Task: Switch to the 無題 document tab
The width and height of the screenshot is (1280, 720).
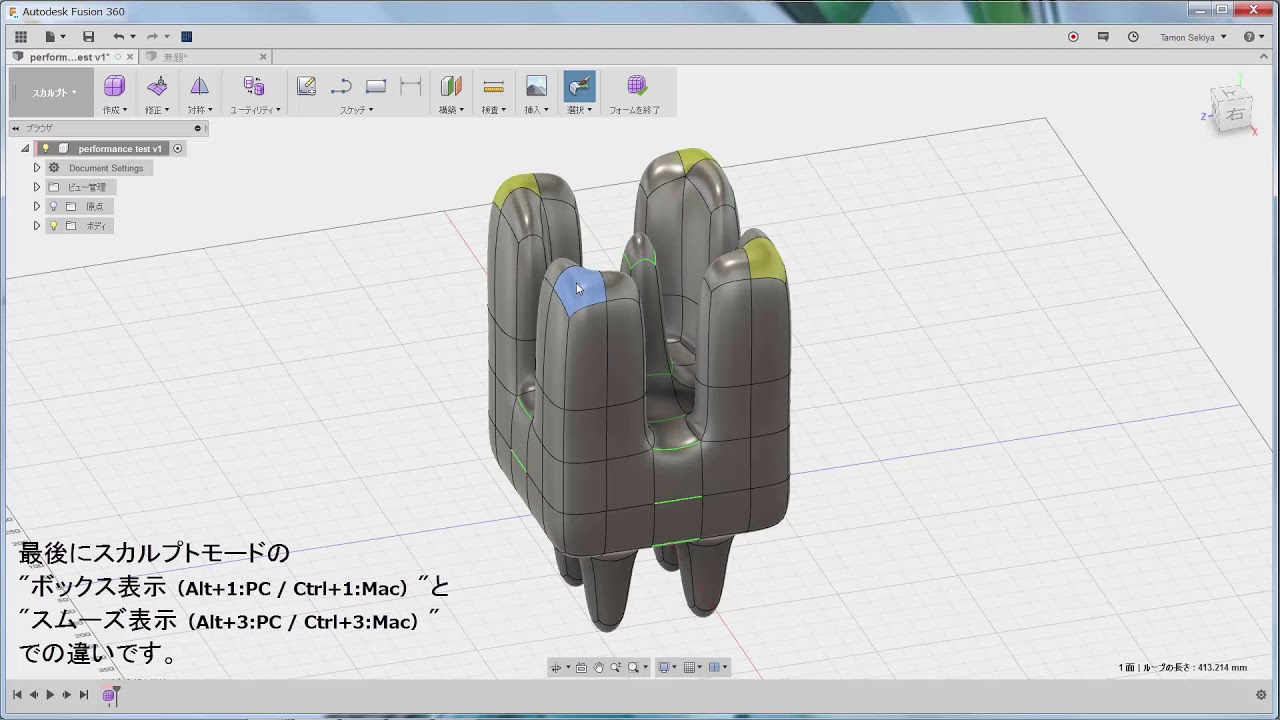Action: click(207, 57)
